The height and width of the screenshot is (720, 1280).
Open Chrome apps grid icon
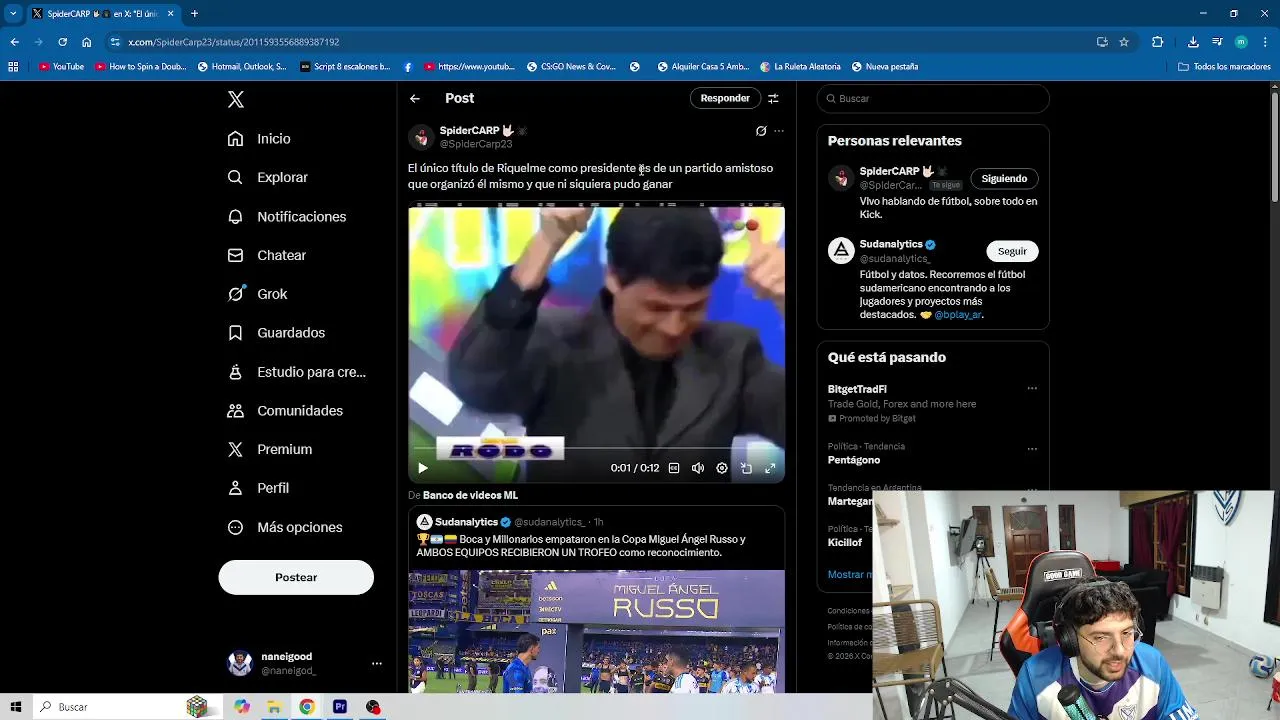click(13, 67)
